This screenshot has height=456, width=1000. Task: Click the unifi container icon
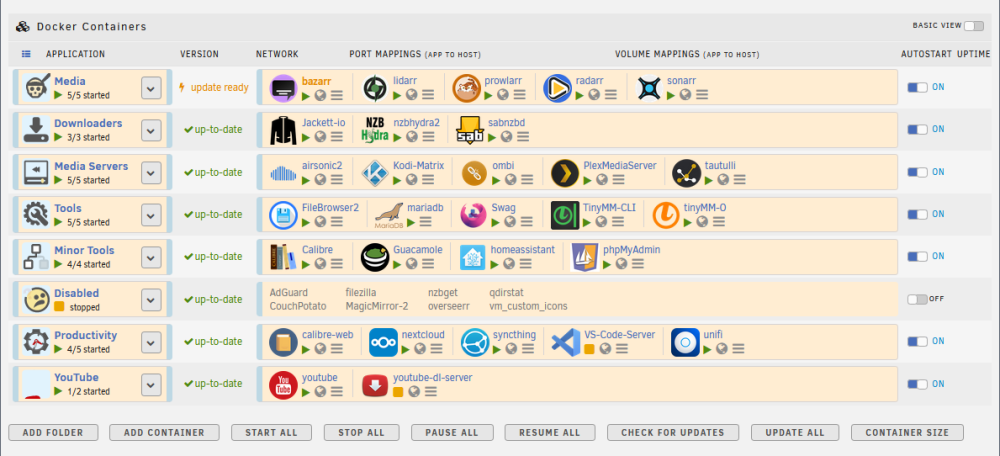point(685,342)
